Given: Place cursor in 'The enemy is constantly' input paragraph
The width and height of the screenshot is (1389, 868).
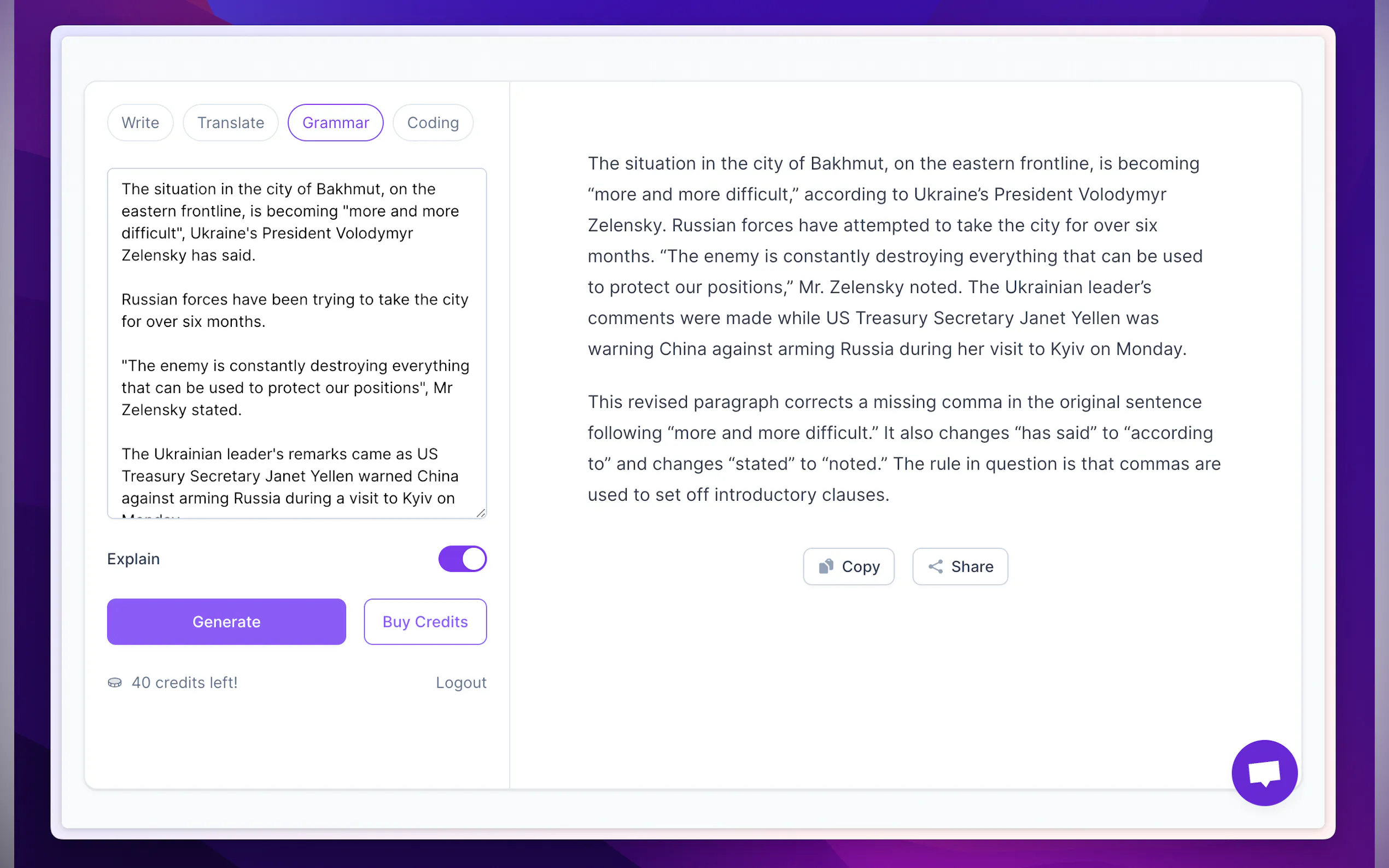Looking at the screenshot, I should [x=295, y=388].
